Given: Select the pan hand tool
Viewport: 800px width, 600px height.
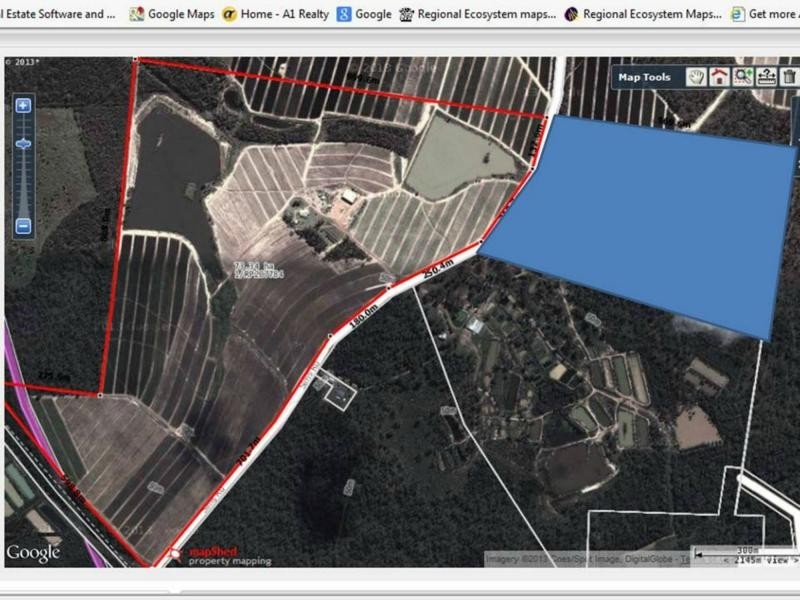Looking at the screenshot, I should click(696, 77).
